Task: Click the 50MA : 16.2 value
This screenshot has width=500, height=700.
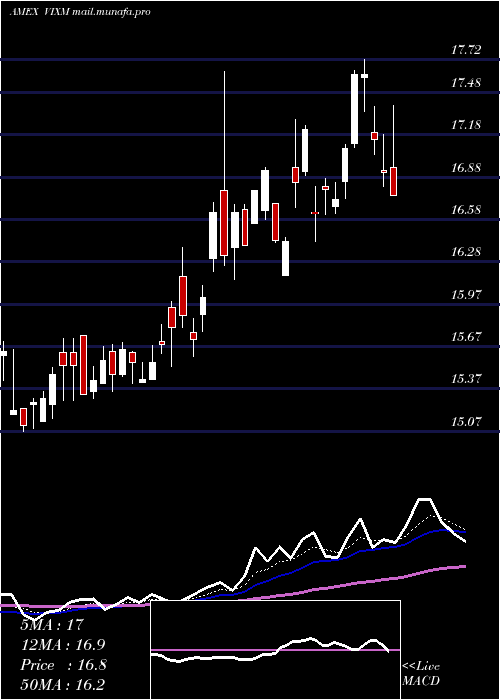Action: pyautogui.click(x=62, y=684)
